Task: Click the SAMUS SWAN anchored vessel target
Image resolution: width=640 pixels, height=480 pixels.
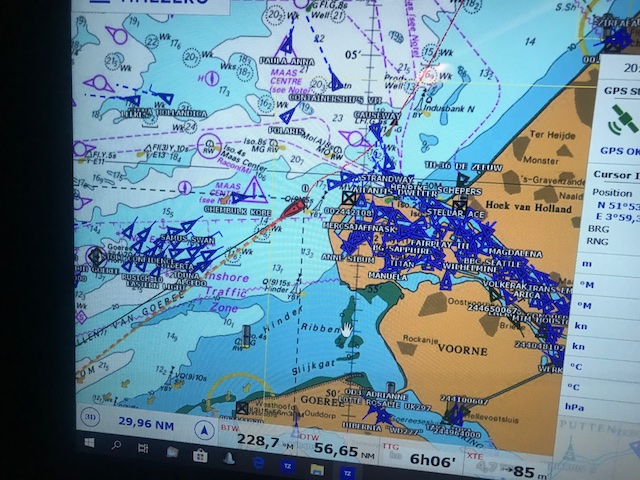Action: click(x=190, y=226)
